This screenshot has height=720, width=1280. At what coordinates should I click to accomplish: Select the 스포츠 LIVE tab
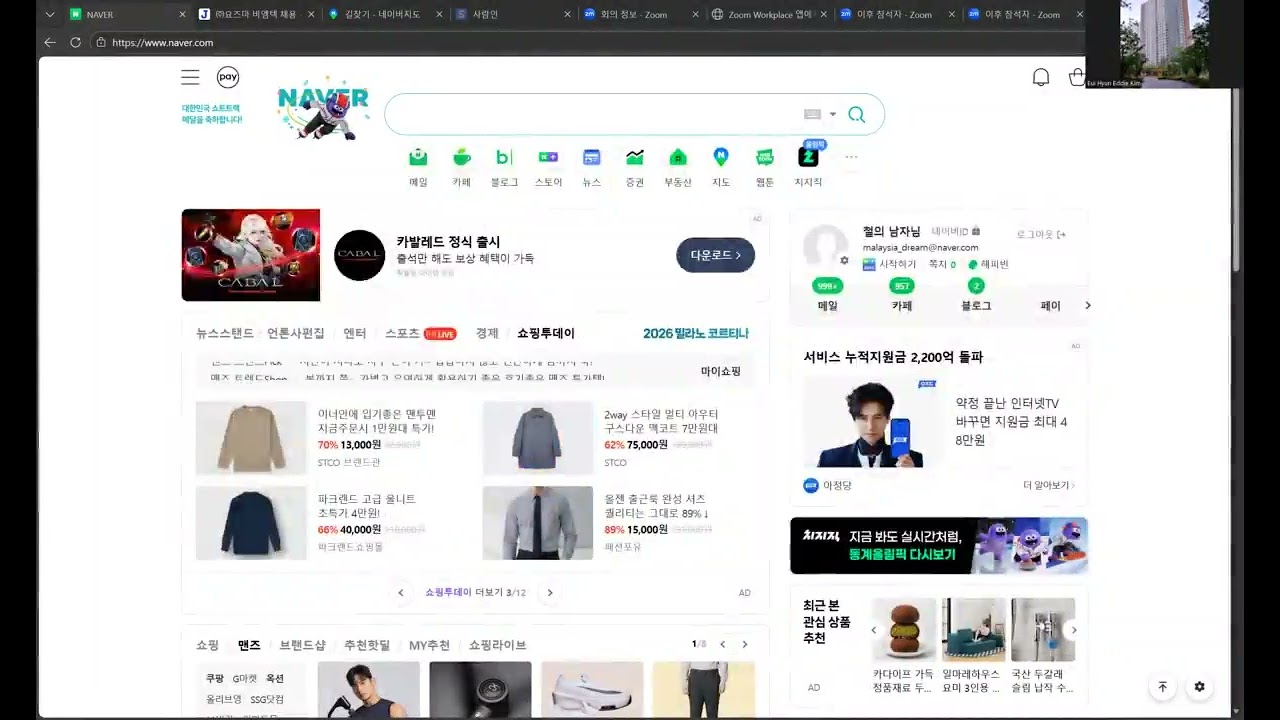pos(420,333)
